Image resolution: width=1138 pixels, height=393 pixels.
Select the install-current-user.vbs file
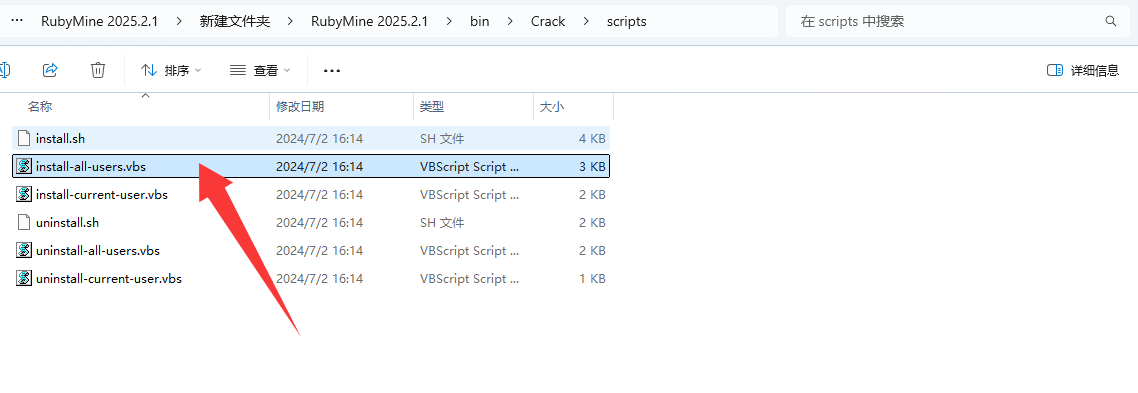pos(311,195)
